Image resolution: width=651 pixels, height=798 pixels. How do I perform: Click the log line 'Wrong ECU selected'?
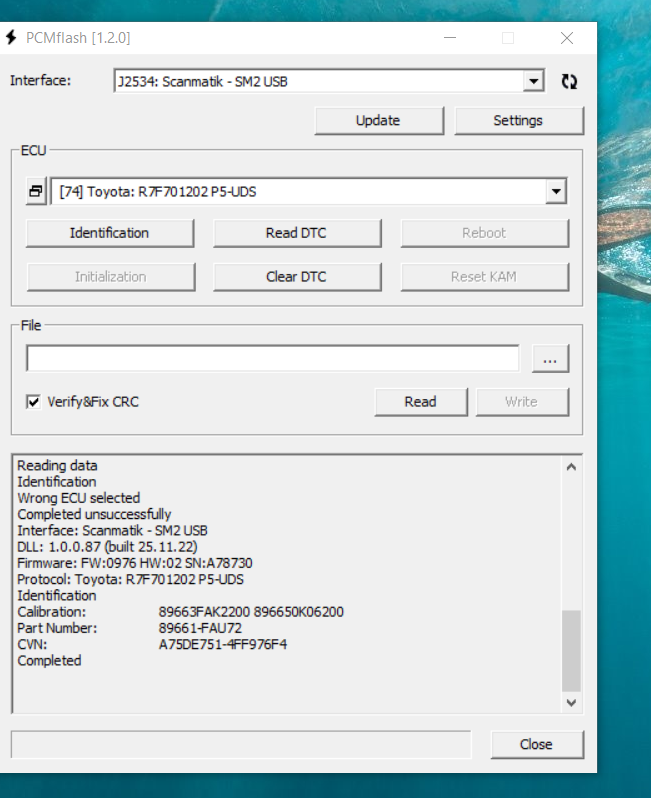[78, 498]
